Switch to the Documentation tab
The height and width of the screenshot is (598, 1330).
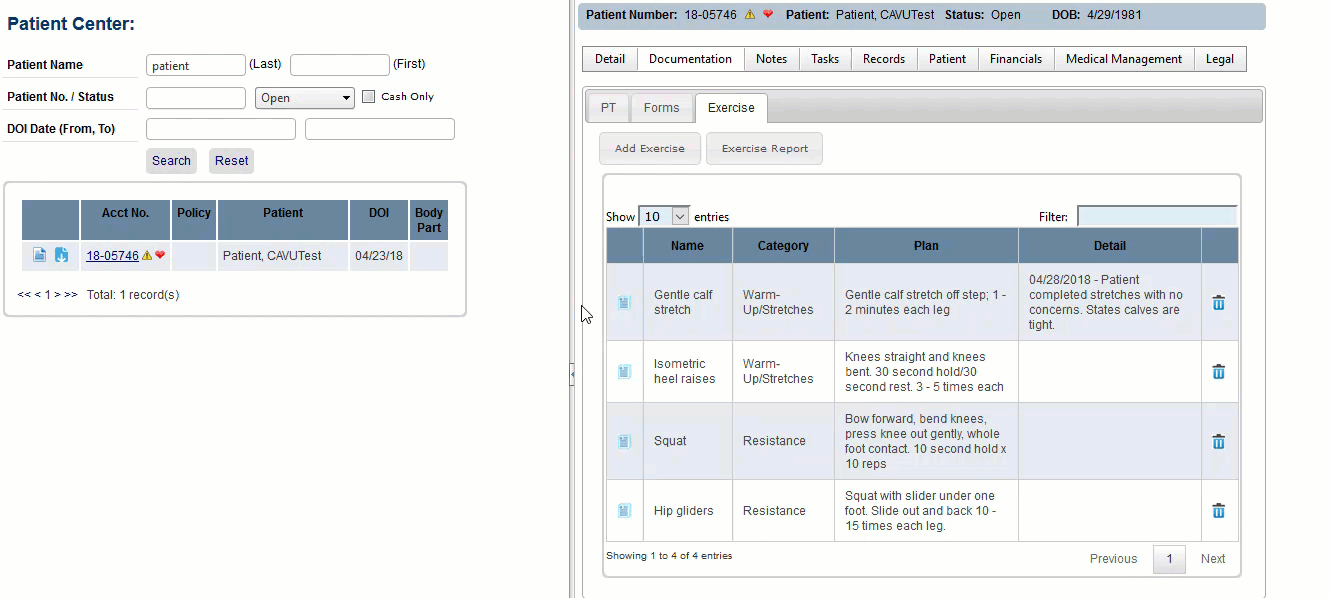coord(690,59)
